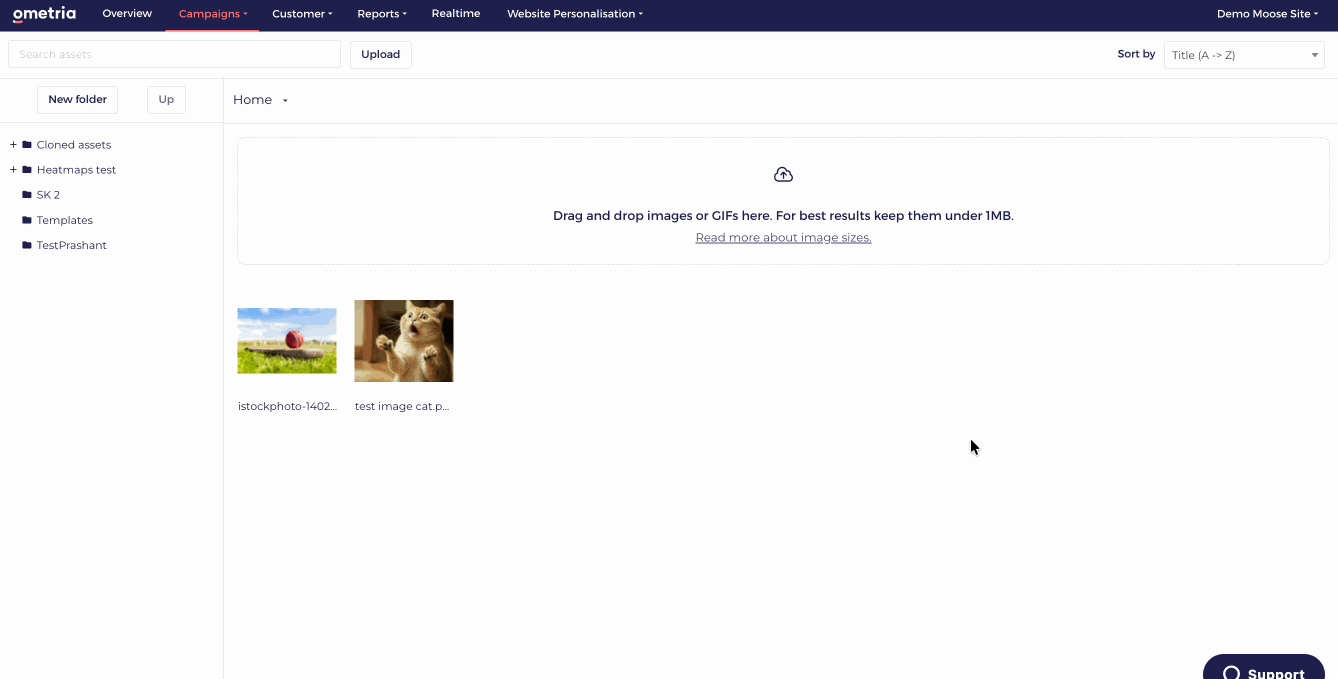This screenshot has width=1338, height=679.
Task: Open the Campaigns menu
Action: (x=213, y=14)
